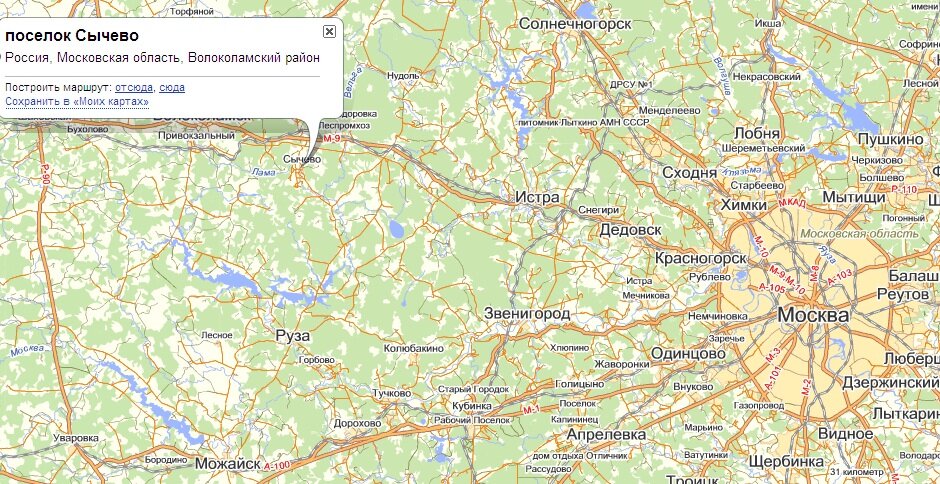Click the 'отсюда' route link
This screenshot has width=940, height=484.
click(134, 88)
